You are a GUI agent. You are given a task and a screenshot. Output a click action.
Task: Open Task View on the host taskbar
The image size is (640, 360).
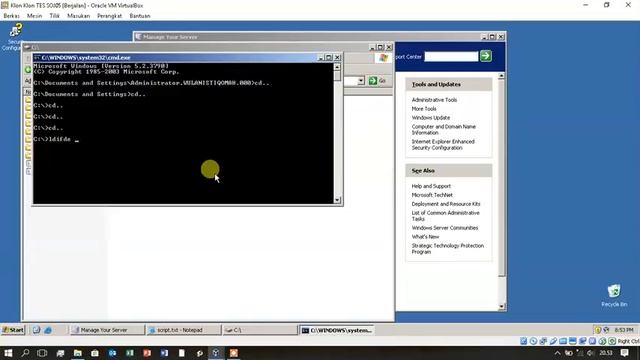(x=42, y=353)
